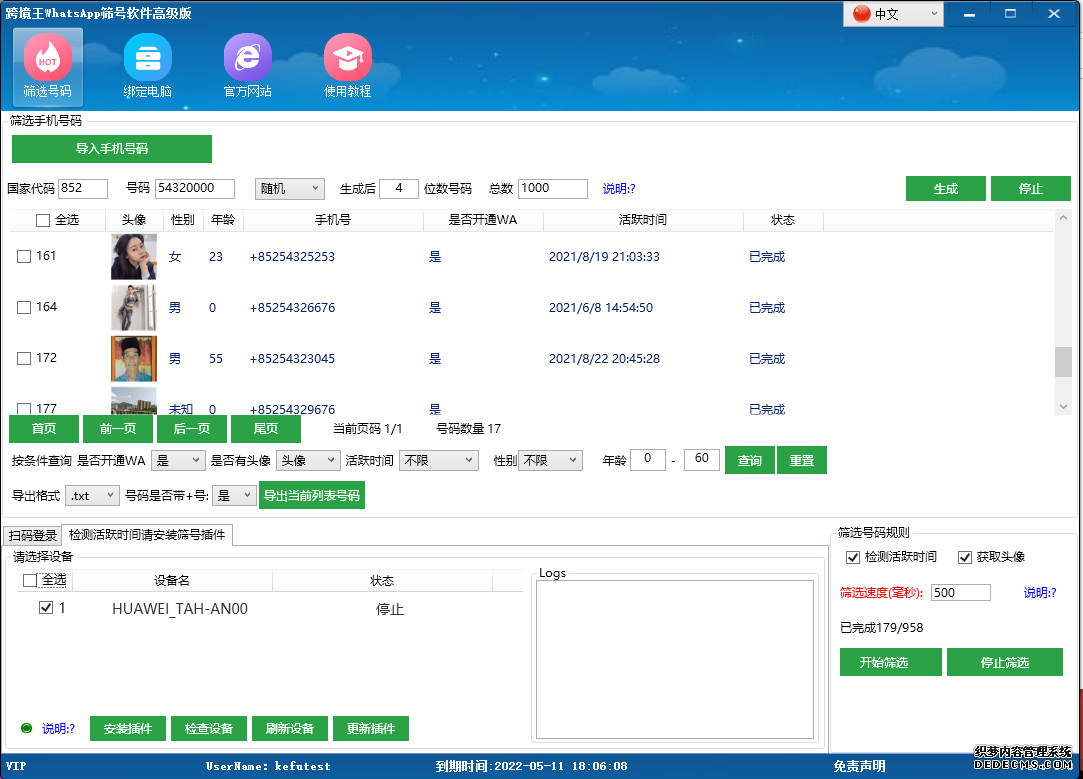
Task: Open the 绑定电脑 toolbar icon
Action: pos(147,66)
